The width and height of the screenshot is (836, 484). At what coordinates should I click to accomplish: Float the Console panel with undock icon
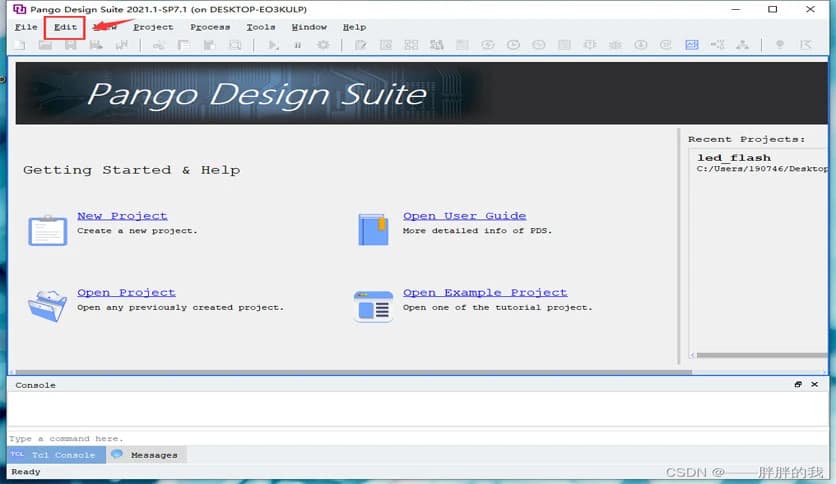point(798,384)
